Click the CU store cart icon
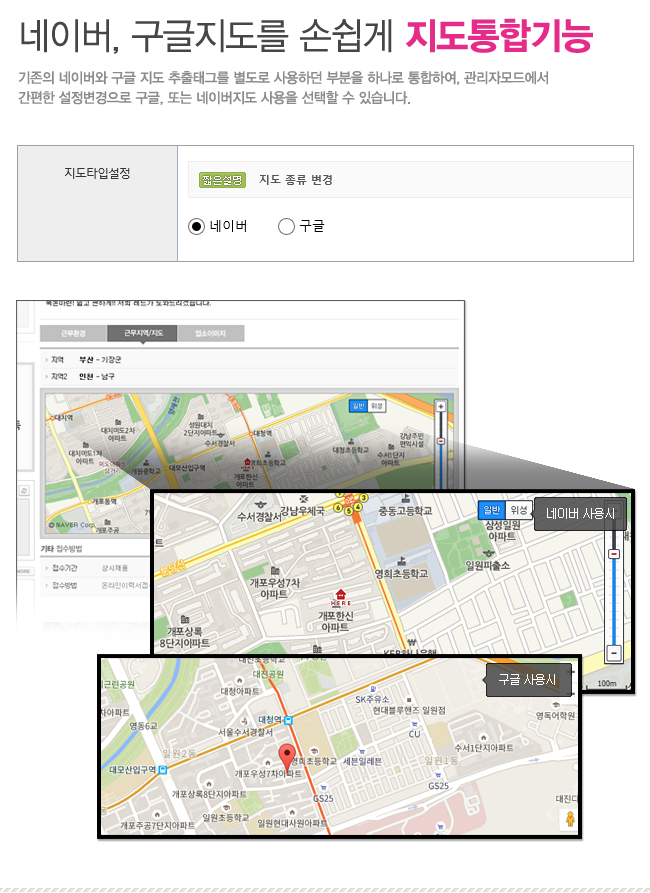650x893 pixels. pos(415,724)
